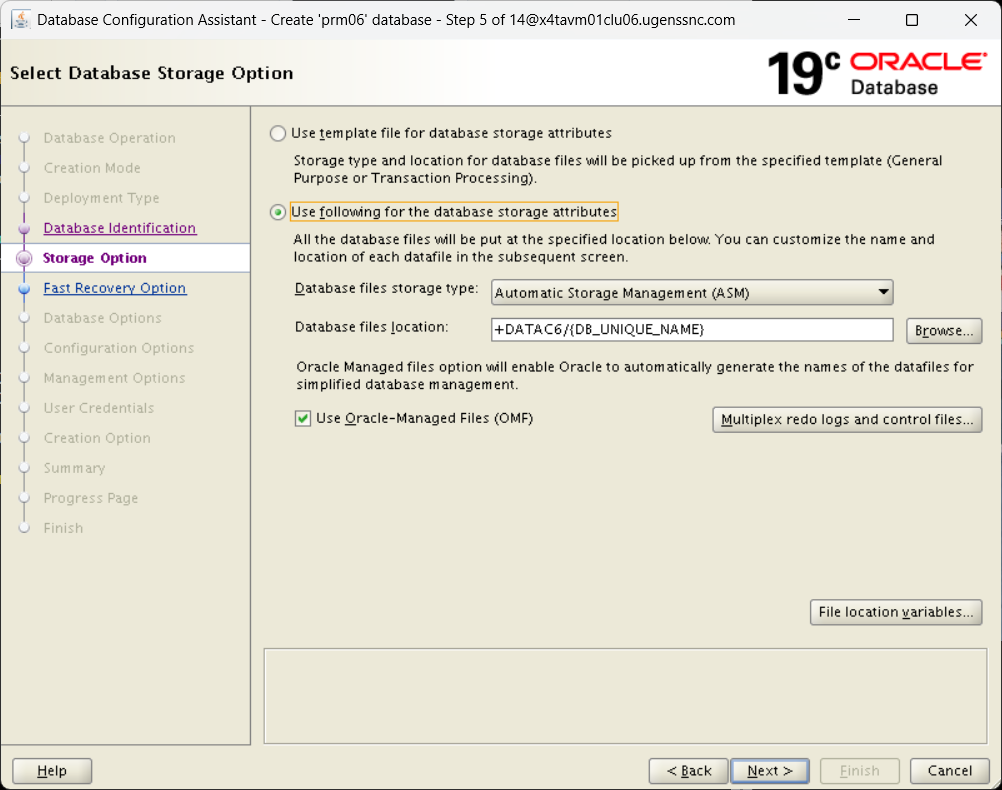
Task: Click the Oracle 19c Database logo
Action: point(877,74)
